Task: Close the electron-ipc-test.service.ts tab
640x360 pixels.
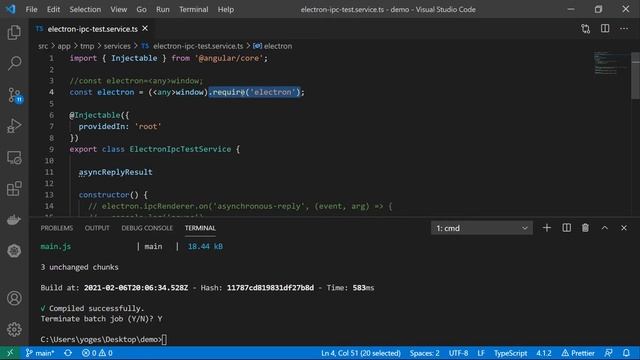Action: pyautogui.click(x=145, y=29)
